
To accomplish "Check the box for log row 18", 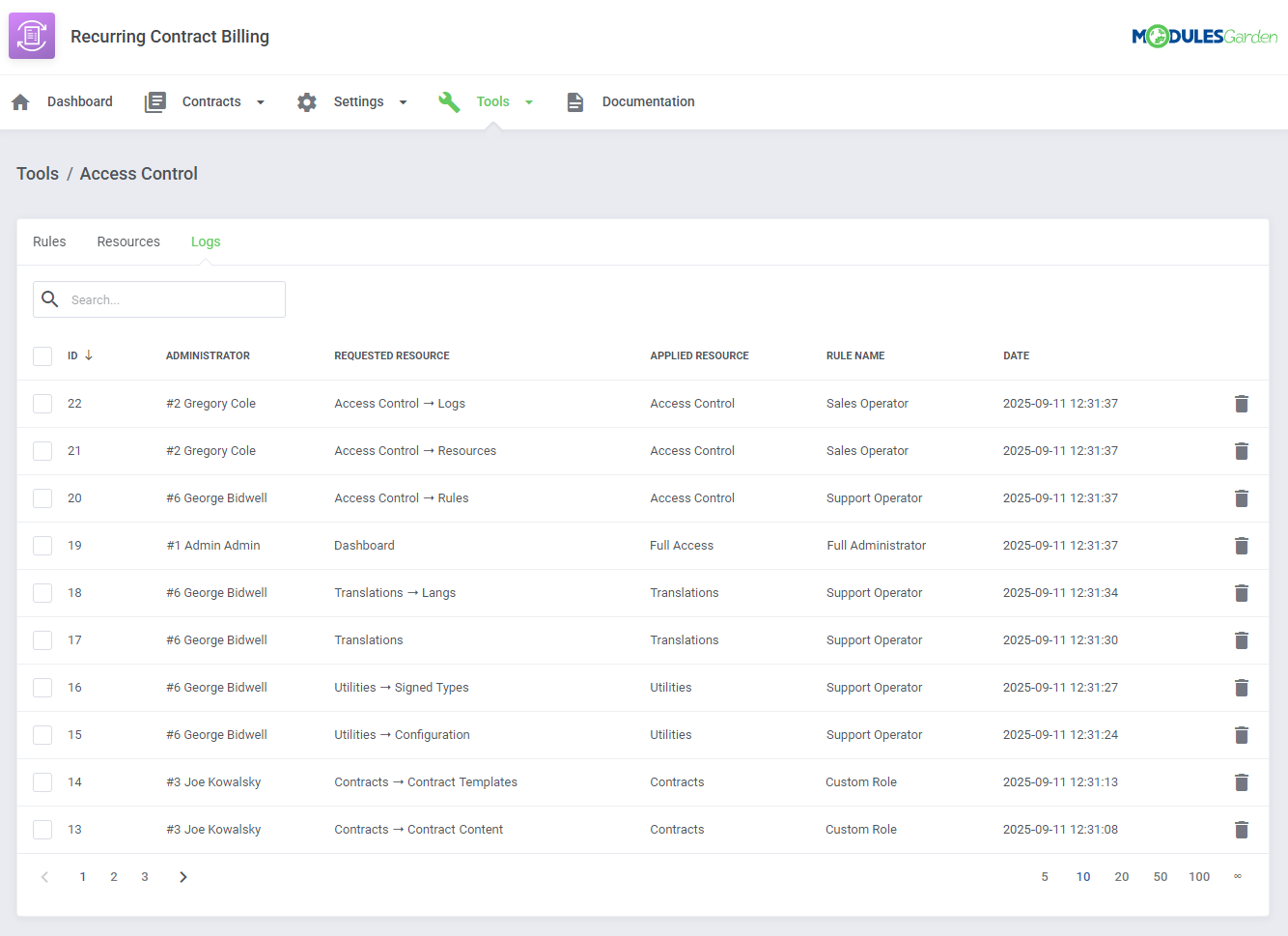I will (42, 593).
